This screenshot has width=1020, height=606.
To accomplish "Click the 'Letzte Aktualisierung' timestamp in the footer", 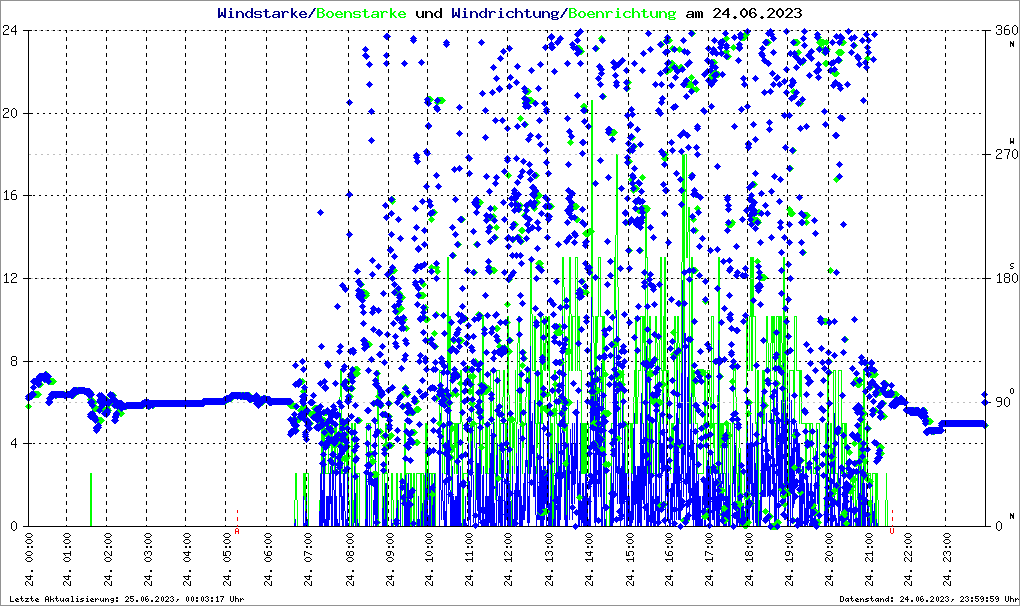I will (x=126, y=599).
